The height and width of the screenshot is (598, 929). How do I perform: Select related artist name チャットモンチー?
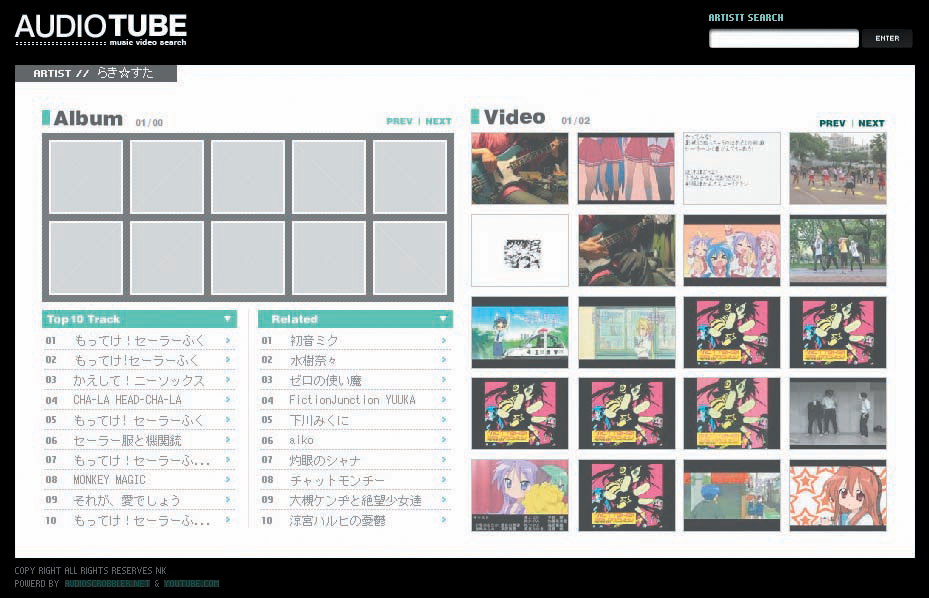(337, 480)
